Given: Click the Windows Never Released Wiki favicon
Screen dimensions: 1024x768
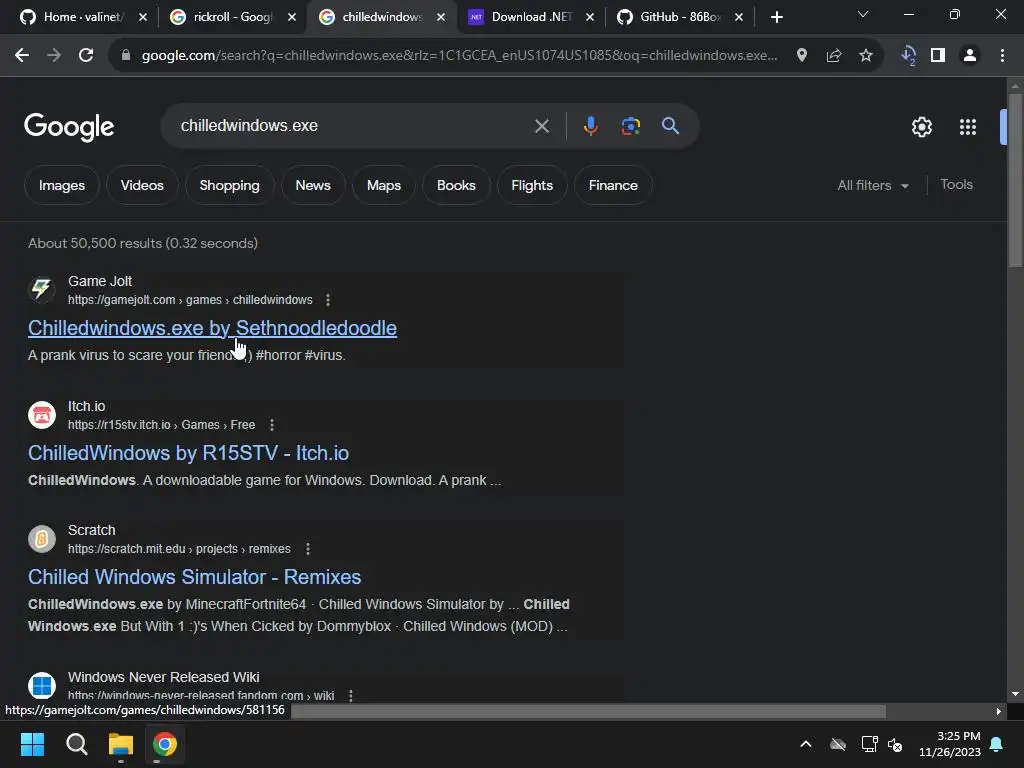Looking at the screenshot, I should [x=42, y=686].
